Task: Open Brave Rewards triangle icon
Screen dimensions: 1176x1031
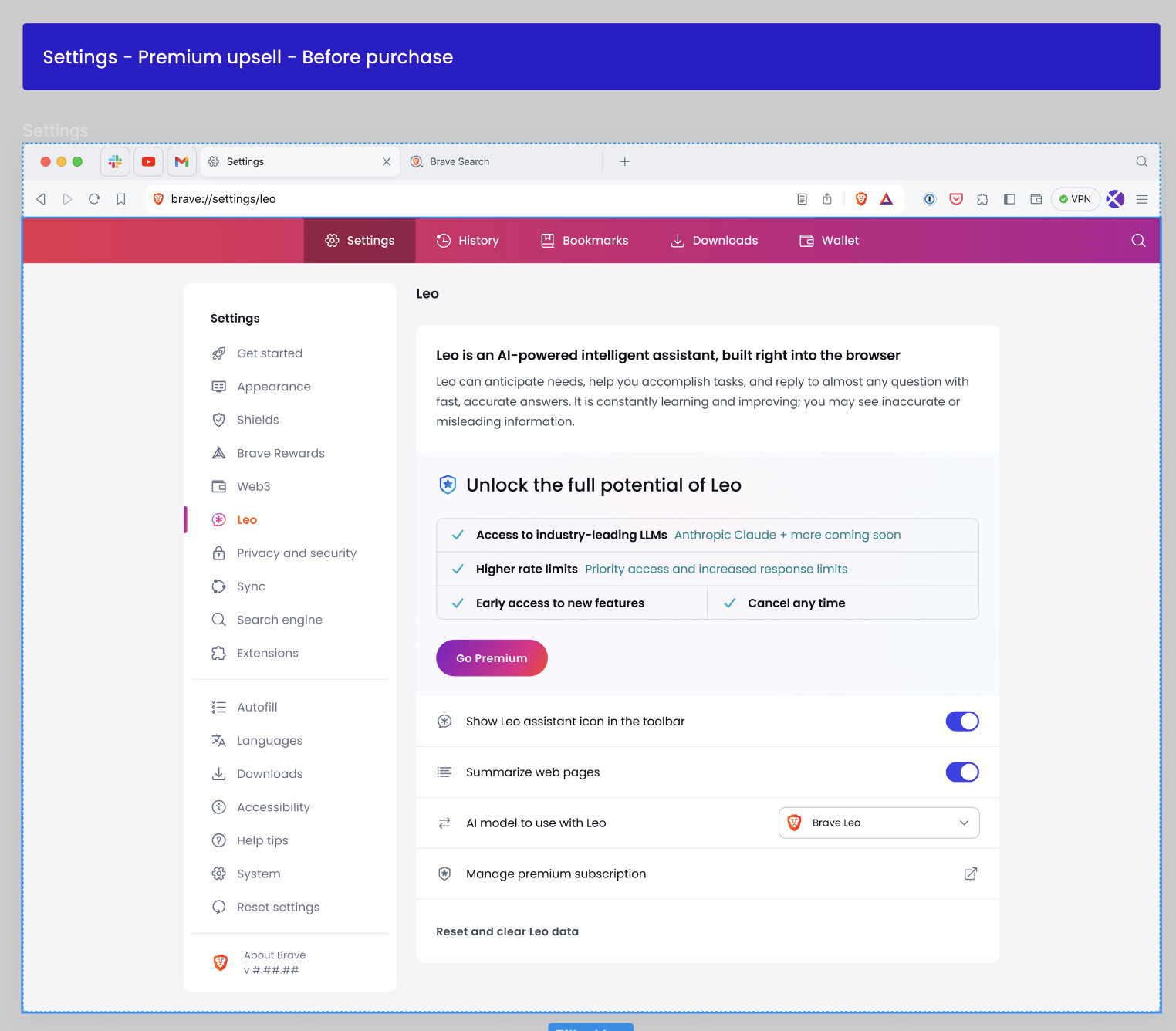Action: [887, 199]
